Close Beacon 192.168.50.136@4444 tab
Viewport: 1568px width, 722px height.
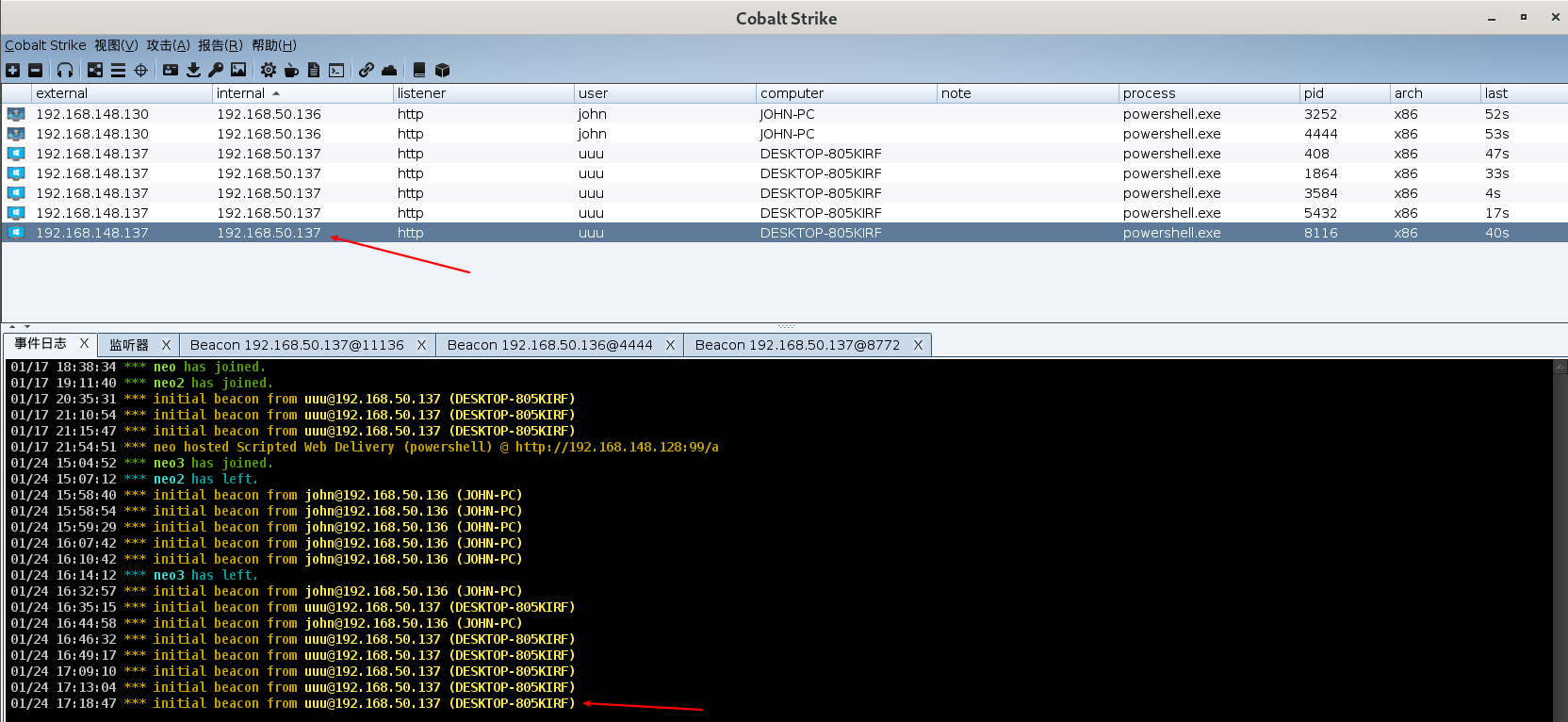(670, 345)
